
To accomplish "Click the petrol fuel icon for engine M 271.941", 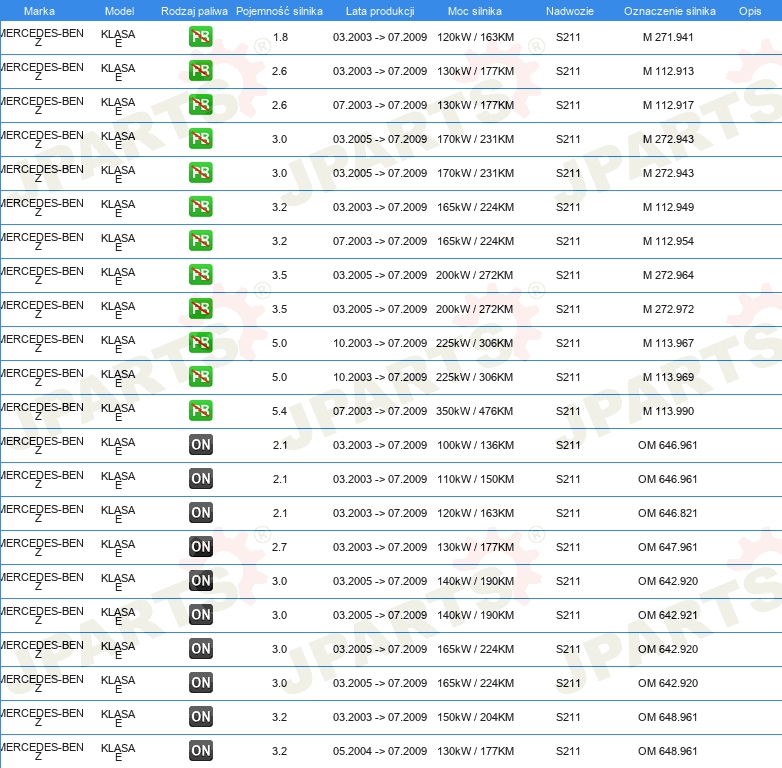I will coord(201,37).
